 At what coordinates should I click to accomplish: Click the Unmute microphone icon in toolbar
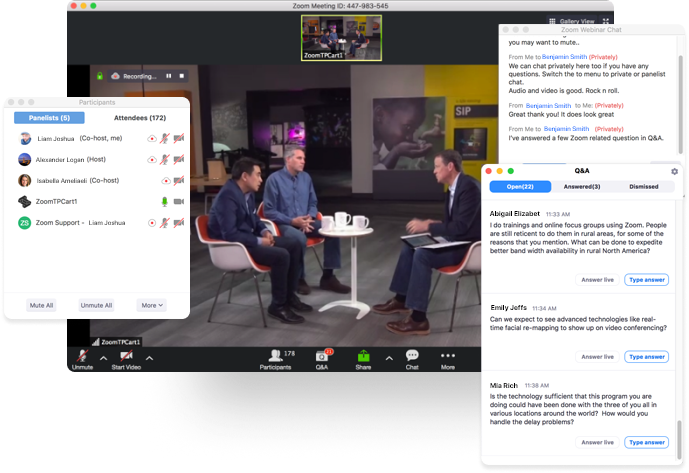[82, 355]
